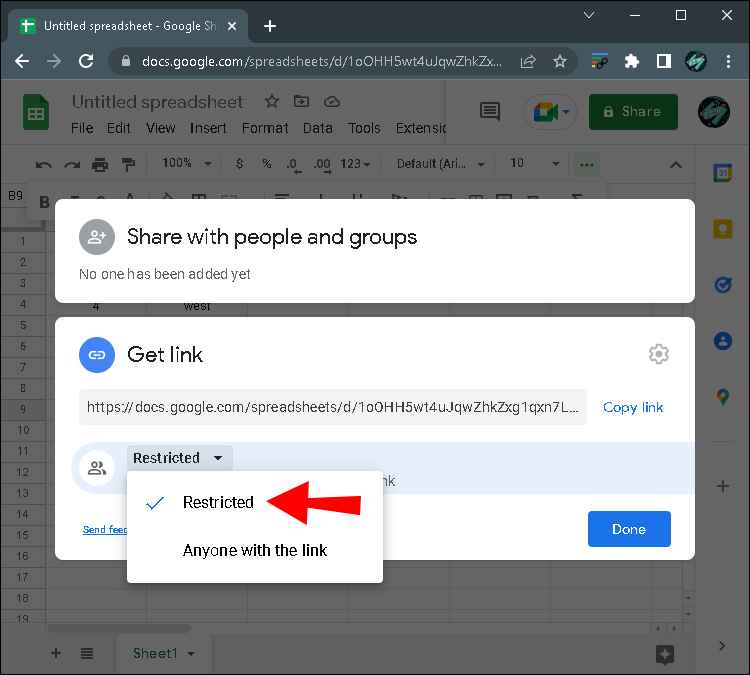Viewport: 750px width, 675px height.
Task: Share this page from address bar
Action: [528, 61]
